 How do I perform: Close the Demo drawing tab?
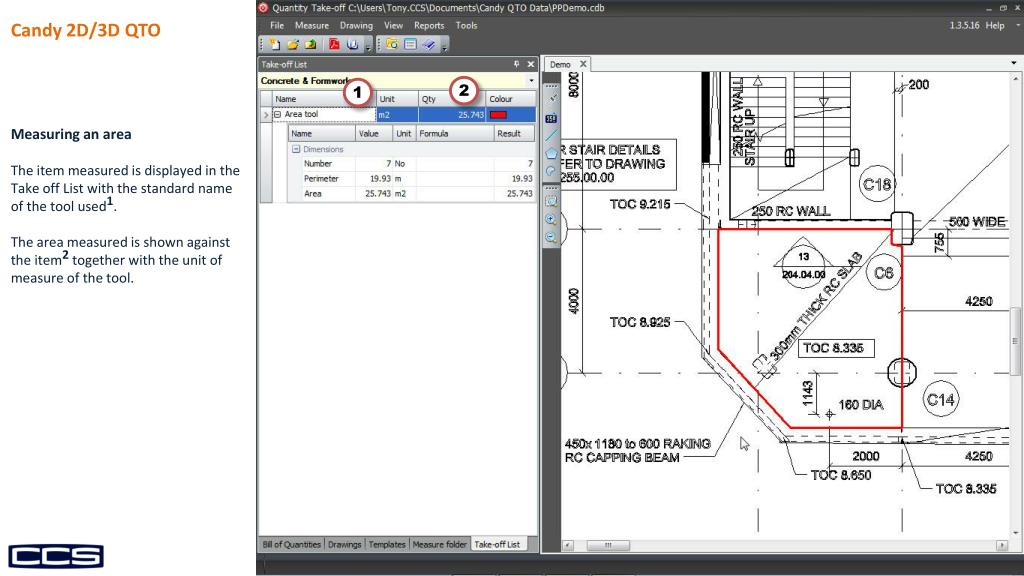click(583, 64)
